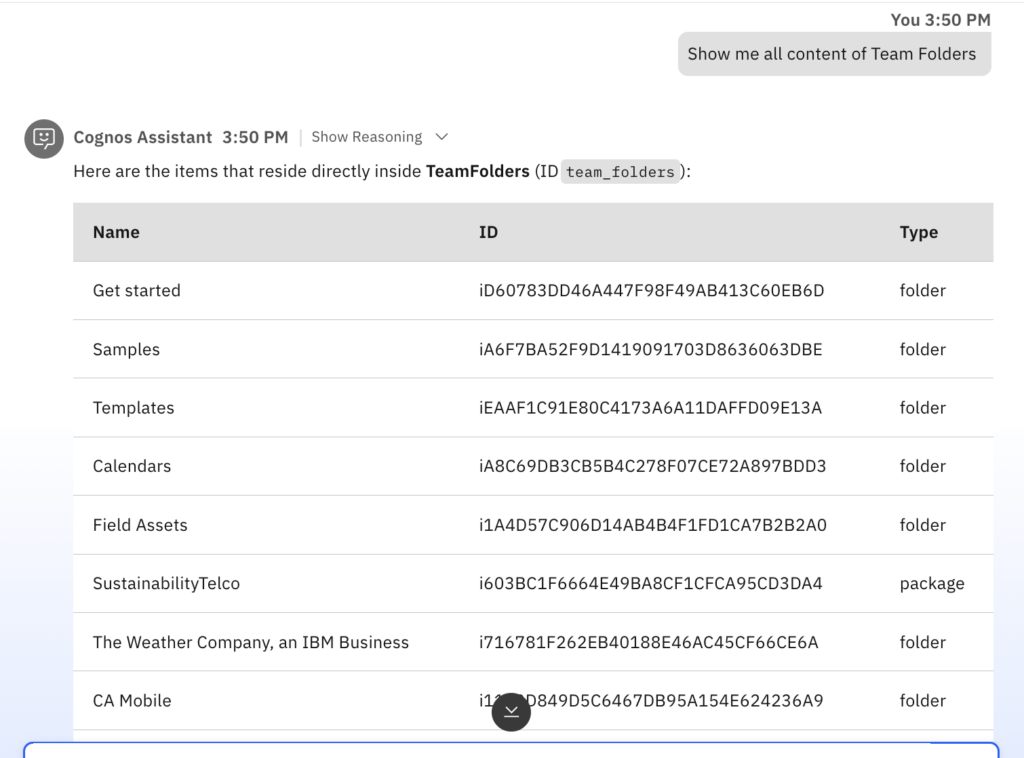Click the user message bubble

click(x=834, y=54)
